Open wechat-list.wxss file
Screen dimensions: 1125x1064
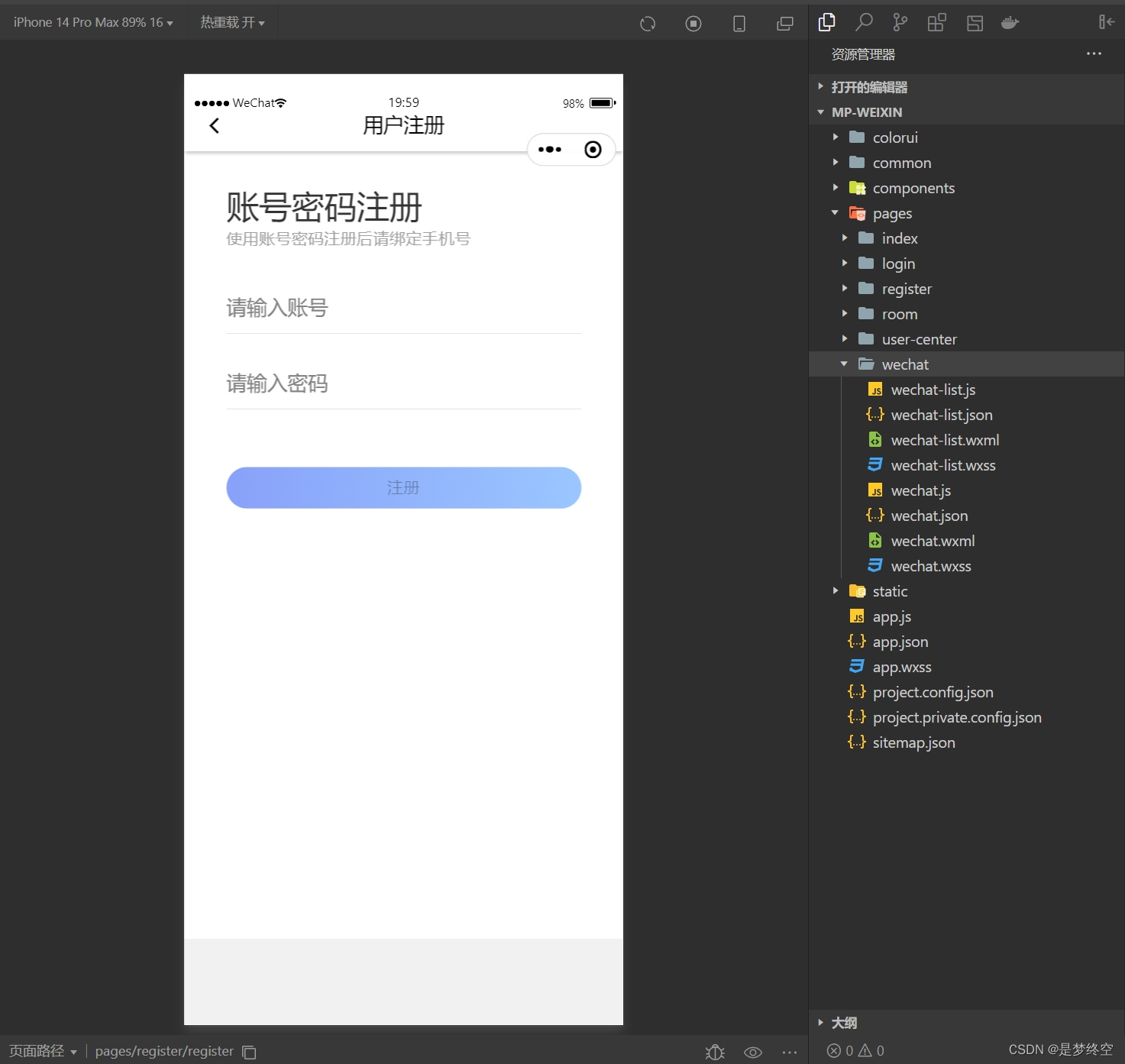point(966,465)
